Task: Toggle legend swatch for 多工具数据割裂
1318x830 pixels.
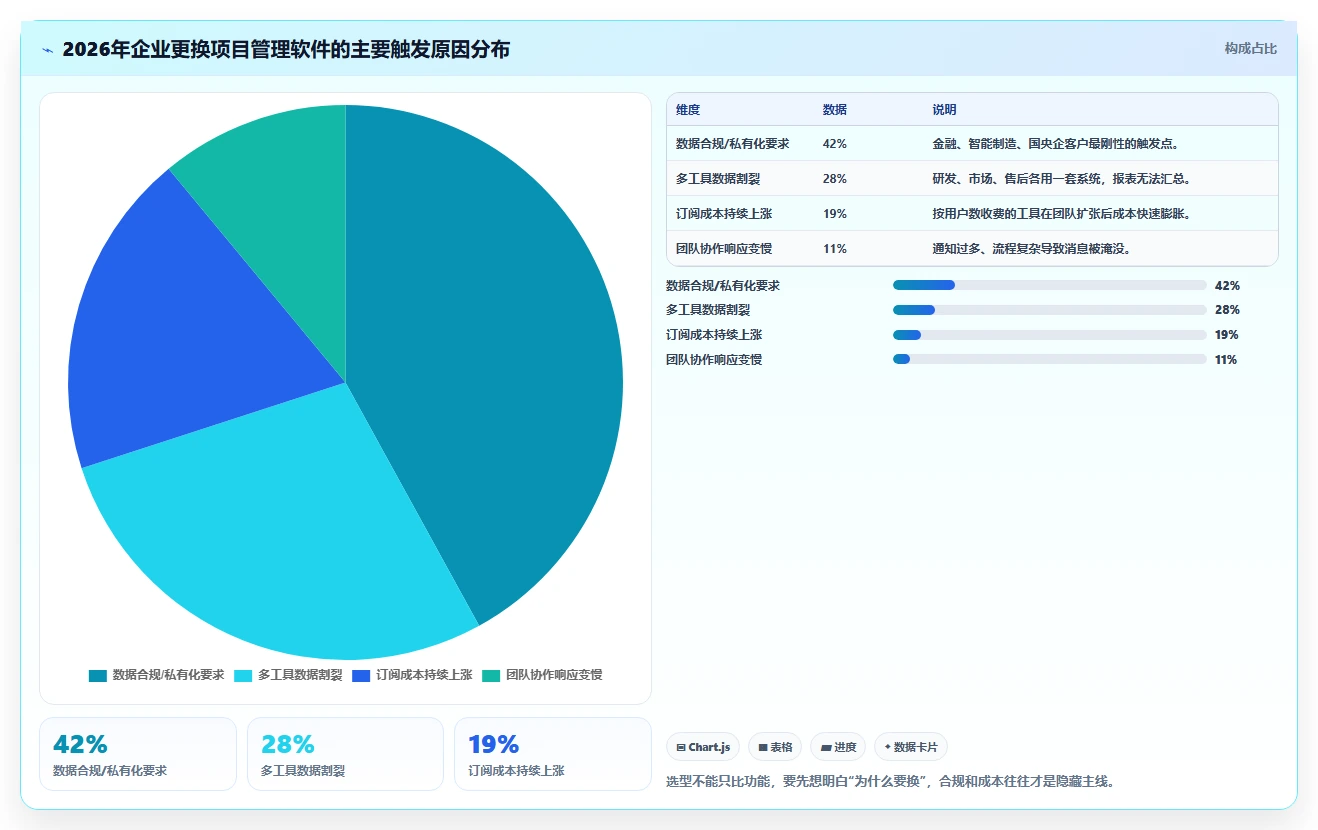Action: pos(243,676)
